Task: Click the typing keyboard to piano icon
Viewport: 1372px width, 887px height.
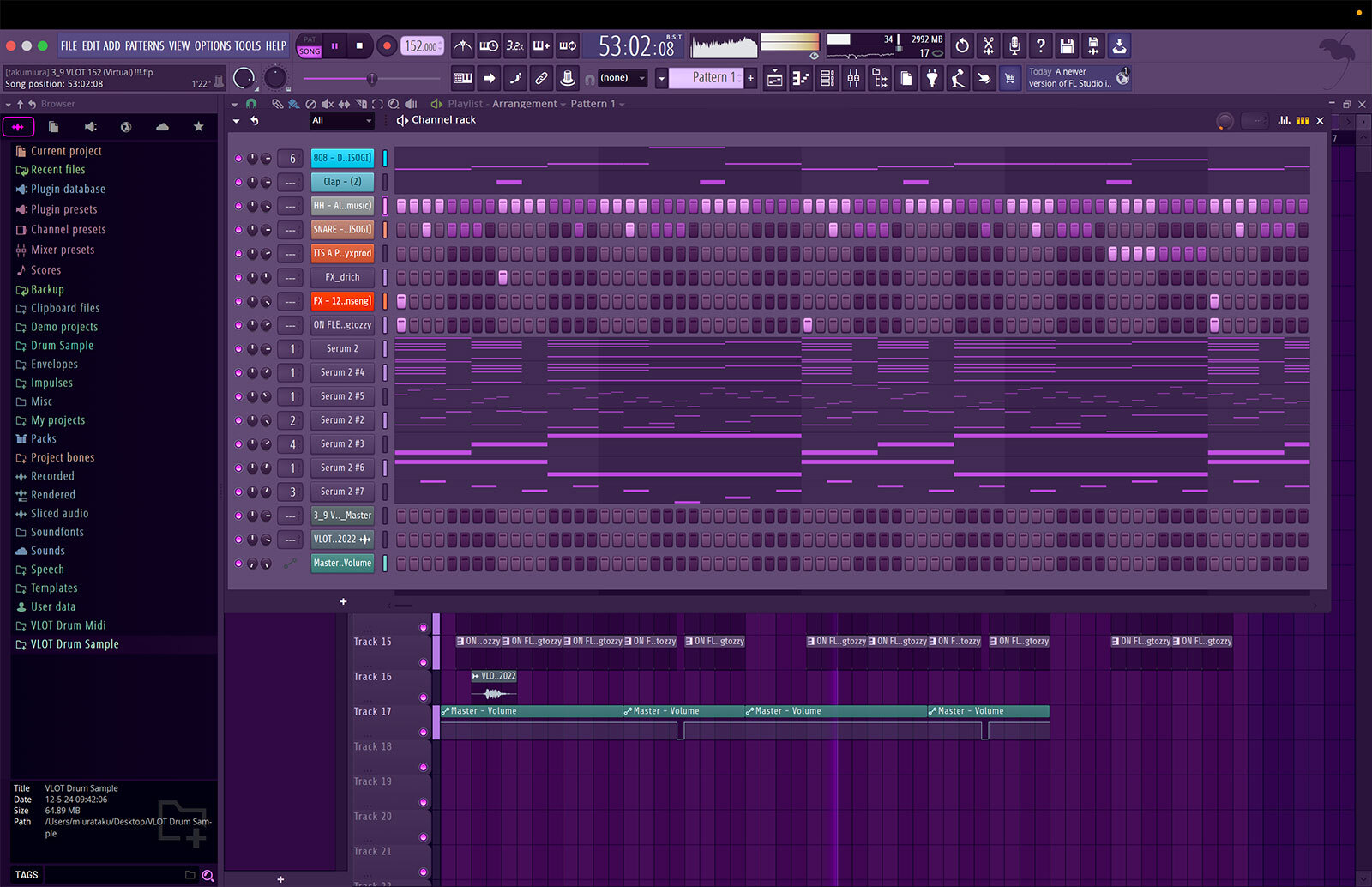Action: pyautogui.click(x=462, y=79)
